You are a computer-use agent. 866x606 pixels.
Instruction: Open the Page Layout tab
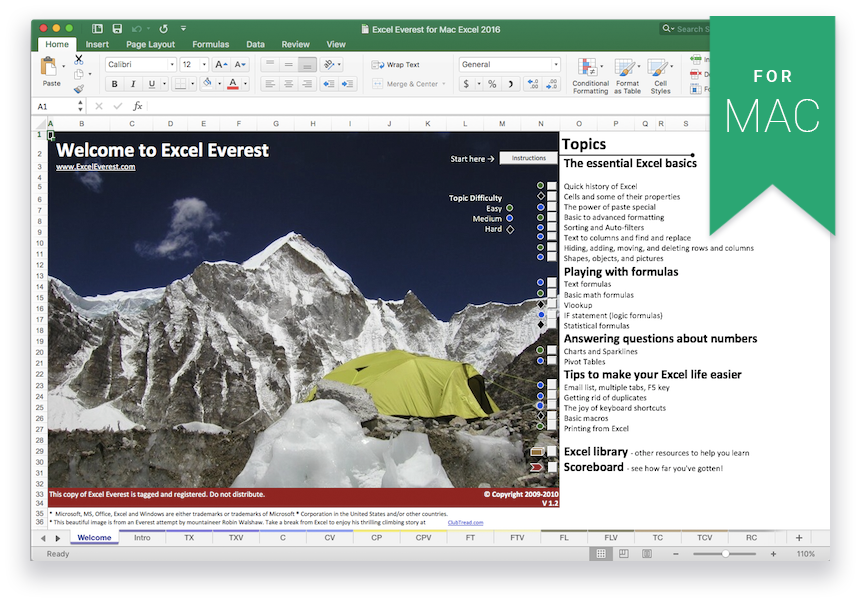[150, 44]
